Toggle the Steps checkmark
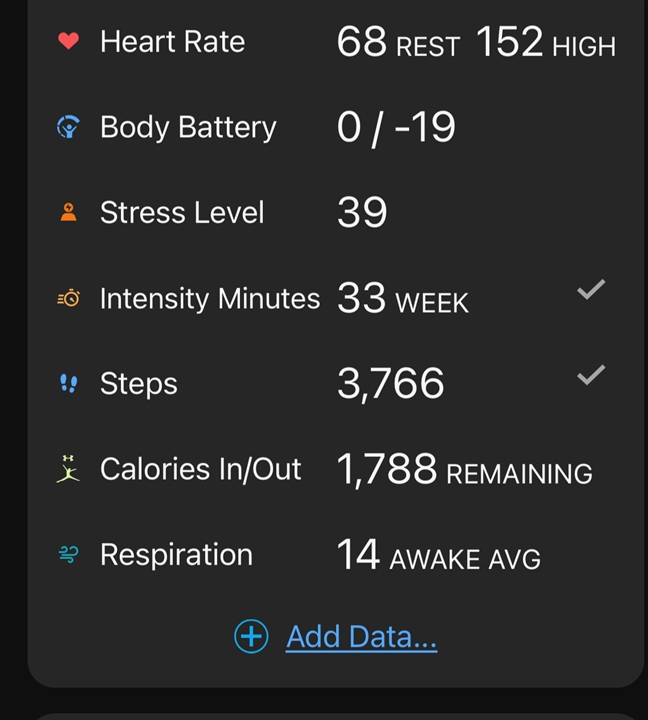This screenshot has width=648, height=720. (591, 375)
